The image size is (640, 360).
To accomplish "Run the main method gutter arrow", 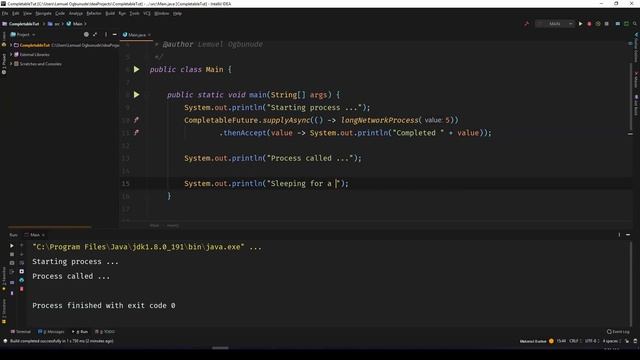I will tap(136, 95).
